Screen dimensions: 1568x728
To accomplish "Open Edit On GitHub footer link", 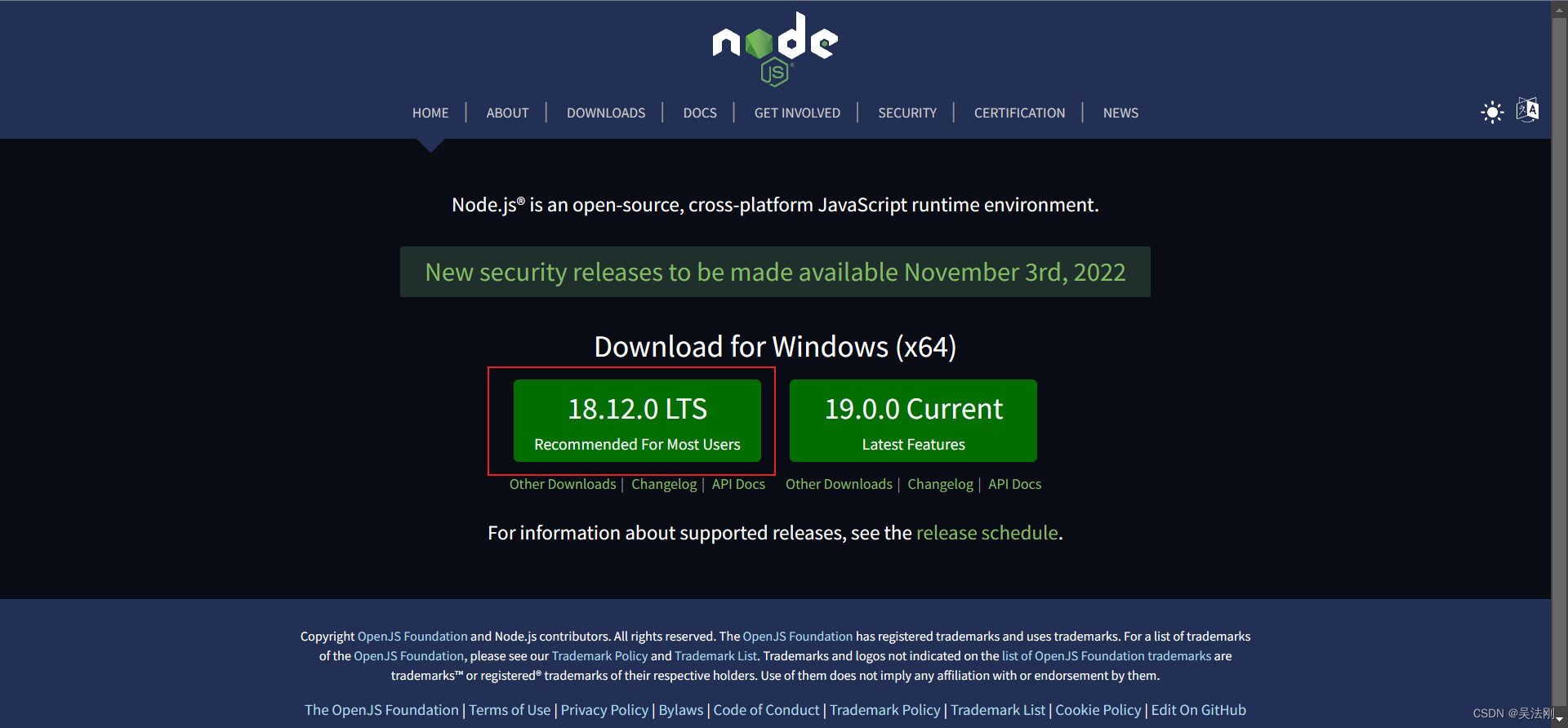I will coord(1198,710).
